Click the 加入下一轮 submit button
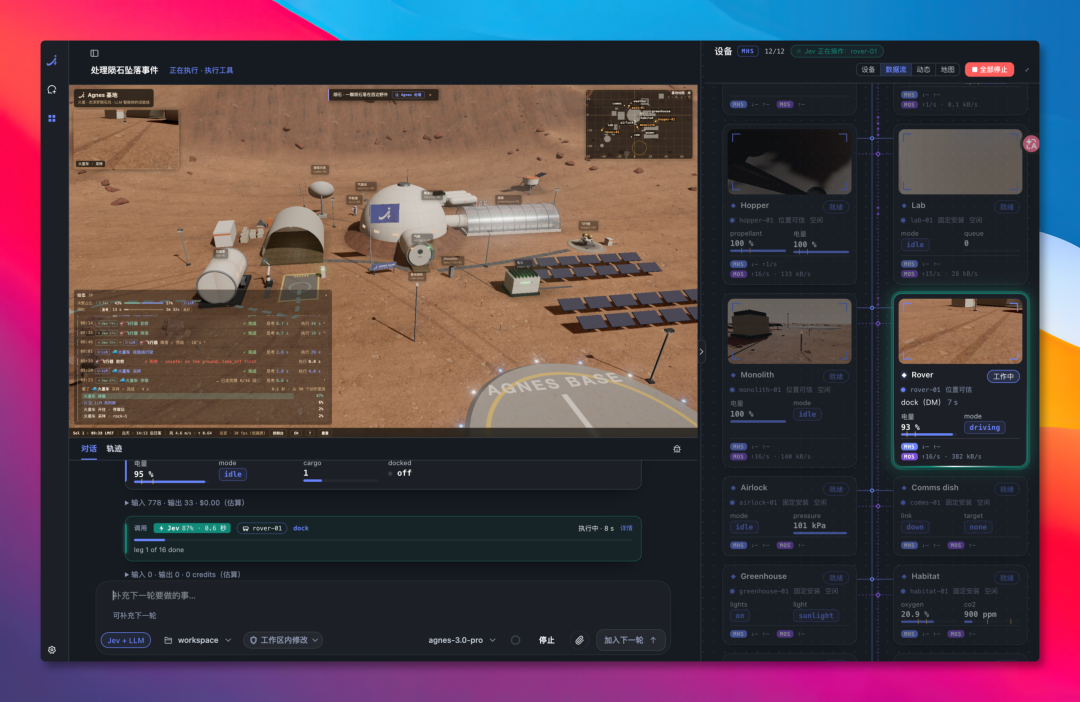 (630, 640)
